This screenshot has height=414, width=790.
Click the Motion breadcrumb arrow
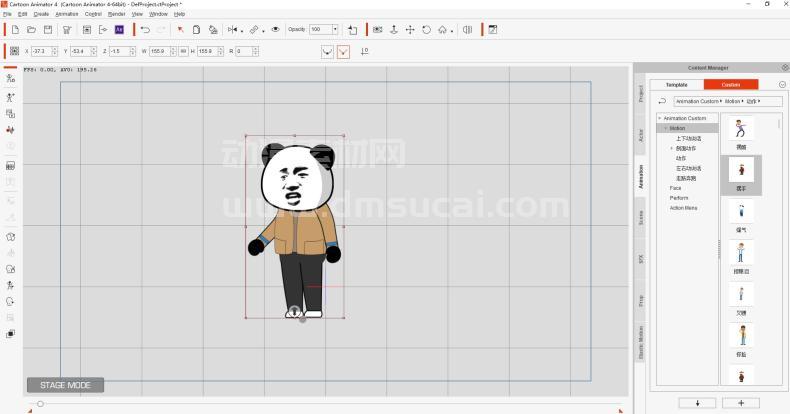coord(743,101)
